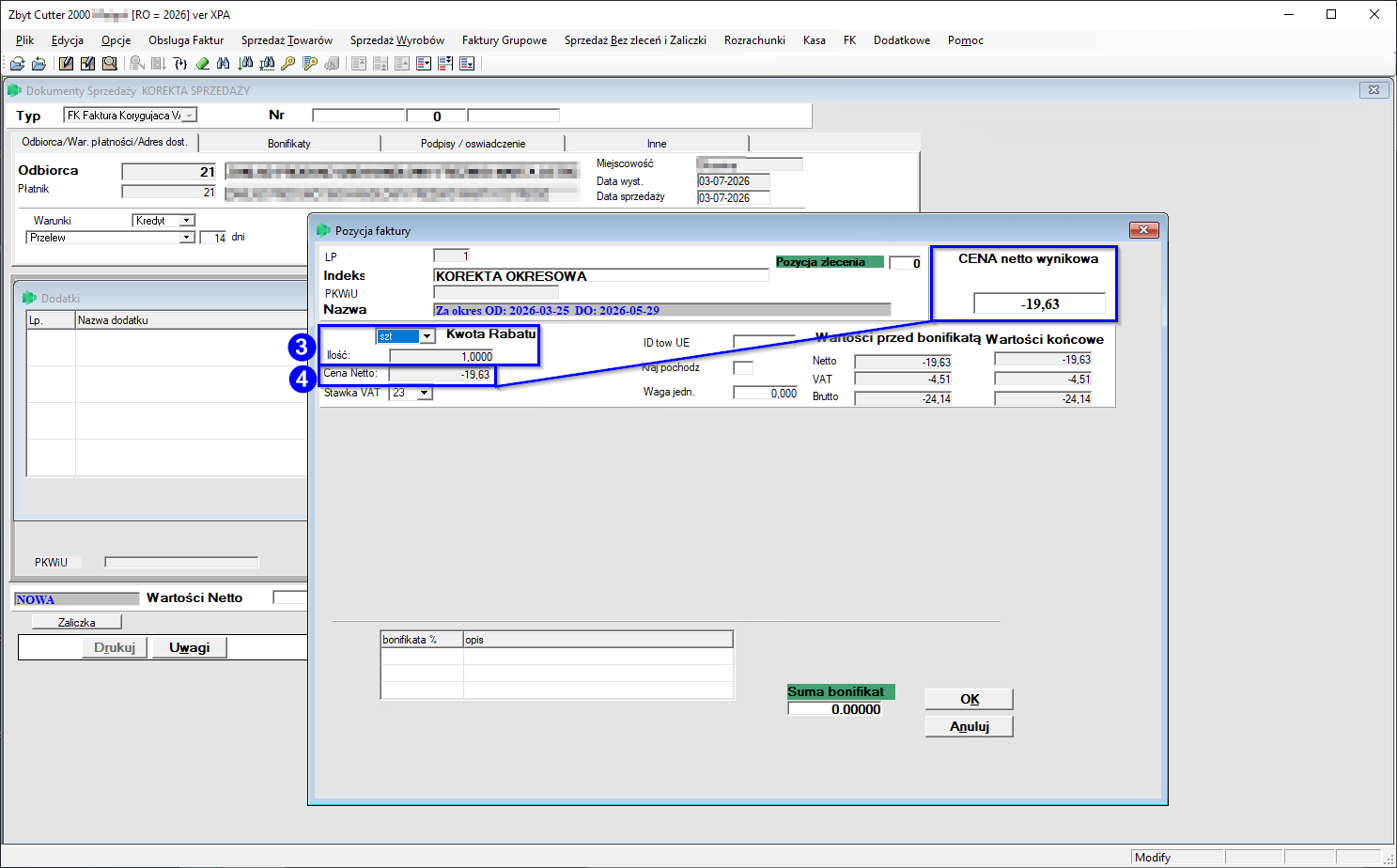This screenshot has width=1397, height=868.
Task: Confirm the invoice position with OK
Action: [x=970, y=699]
